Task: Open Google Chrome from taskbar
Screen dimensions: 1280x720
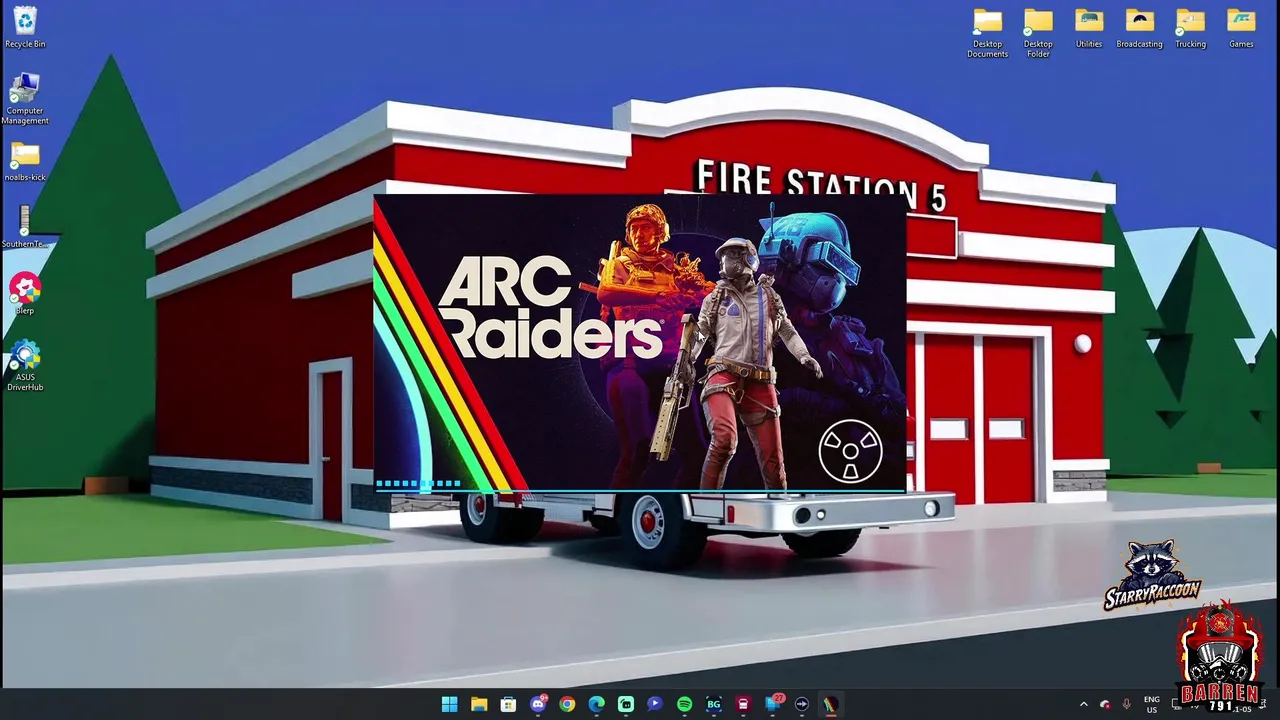Action: click(567, 704)
